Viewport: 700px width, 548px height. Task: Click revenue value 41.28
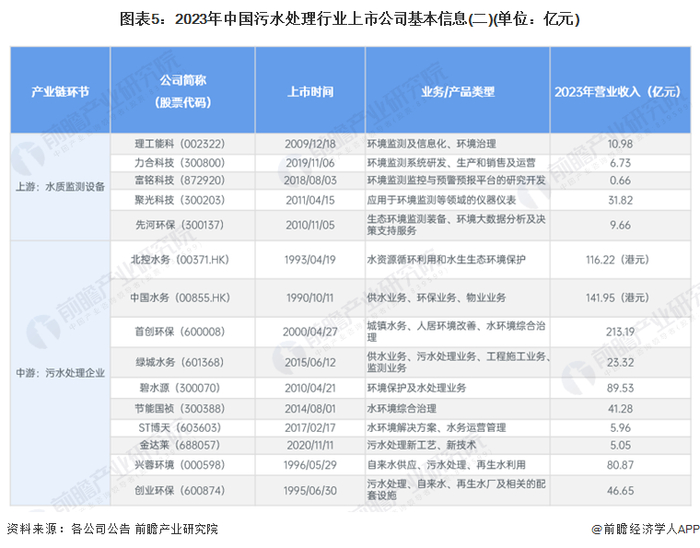click(x=620, y=408)
